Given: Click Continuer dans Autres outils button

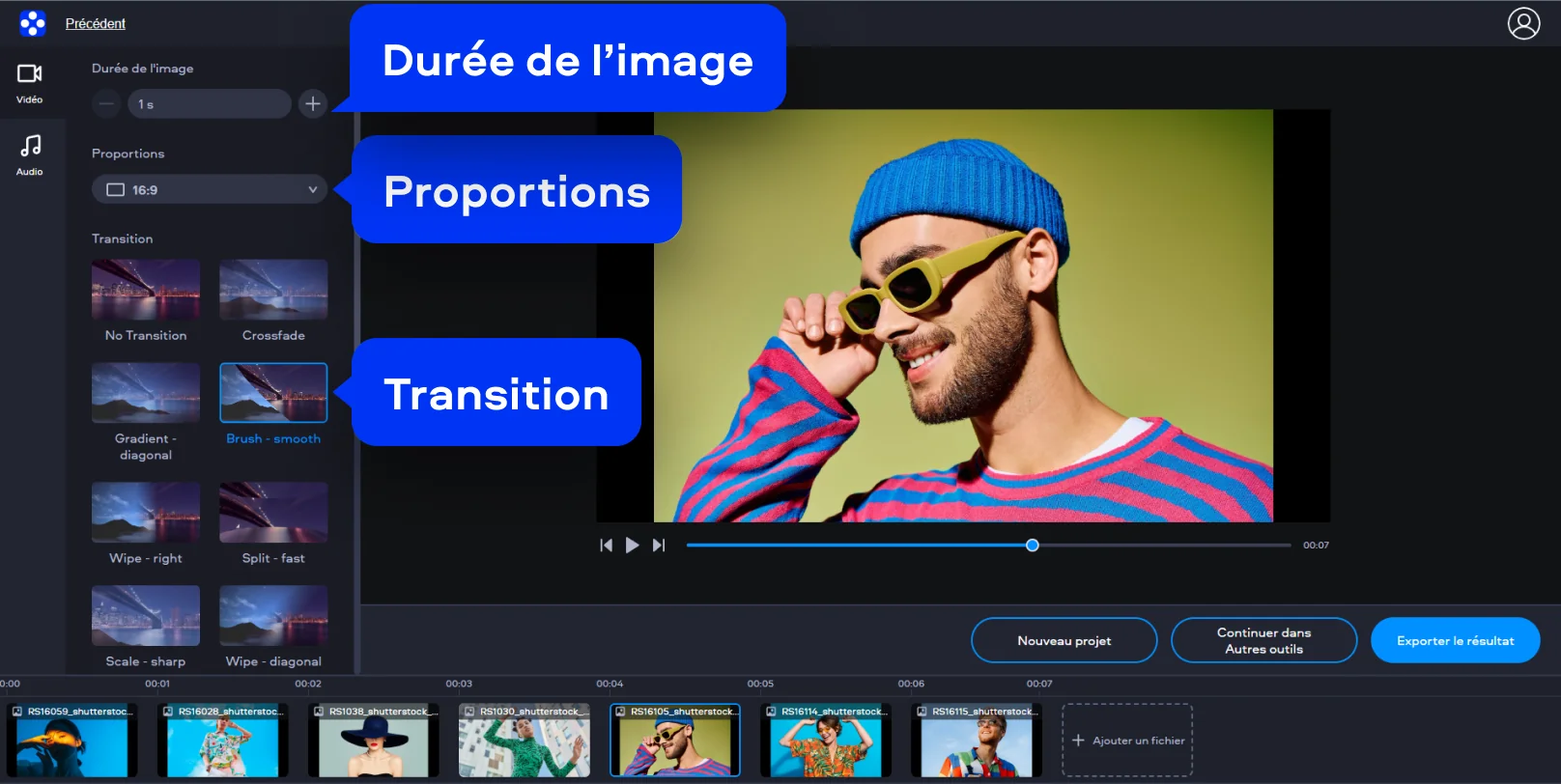Looking at the screenshot, I should (1263, 640).
